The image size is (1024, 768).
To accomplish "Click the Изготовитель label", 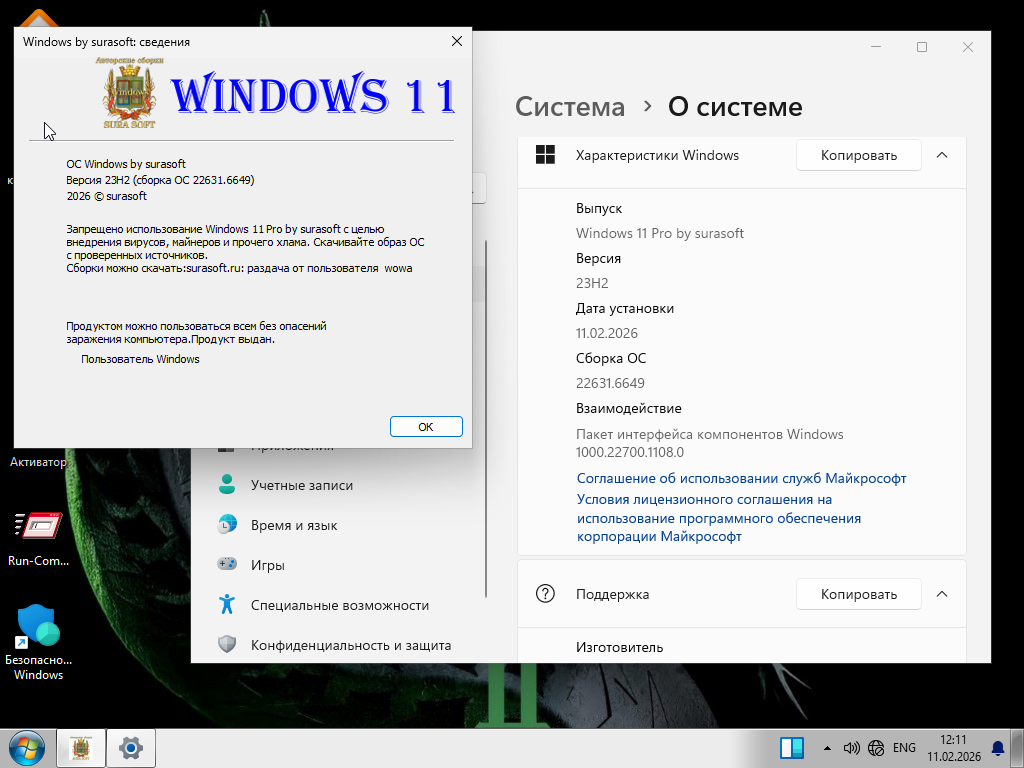I will click(x=619, y=647).
